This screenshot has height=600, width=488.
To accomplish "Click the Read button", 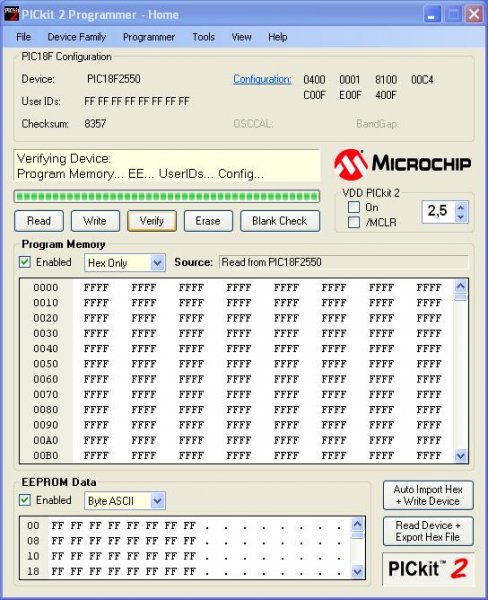I will [39, 221].
